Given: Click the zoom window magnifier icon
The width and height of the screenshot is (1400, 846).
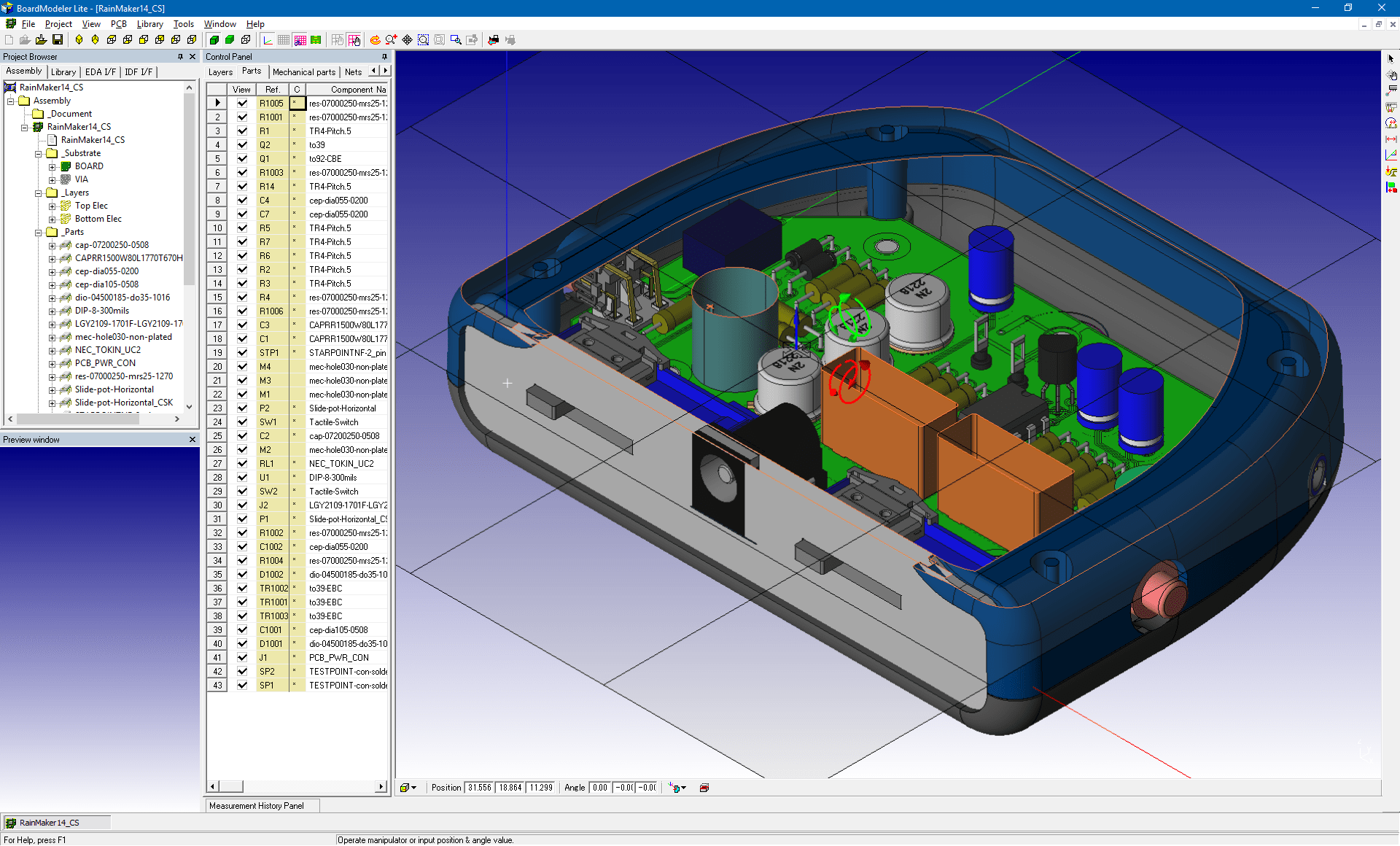Looking at the screenshot, I should pyautogui.click(x=456, y=40).
